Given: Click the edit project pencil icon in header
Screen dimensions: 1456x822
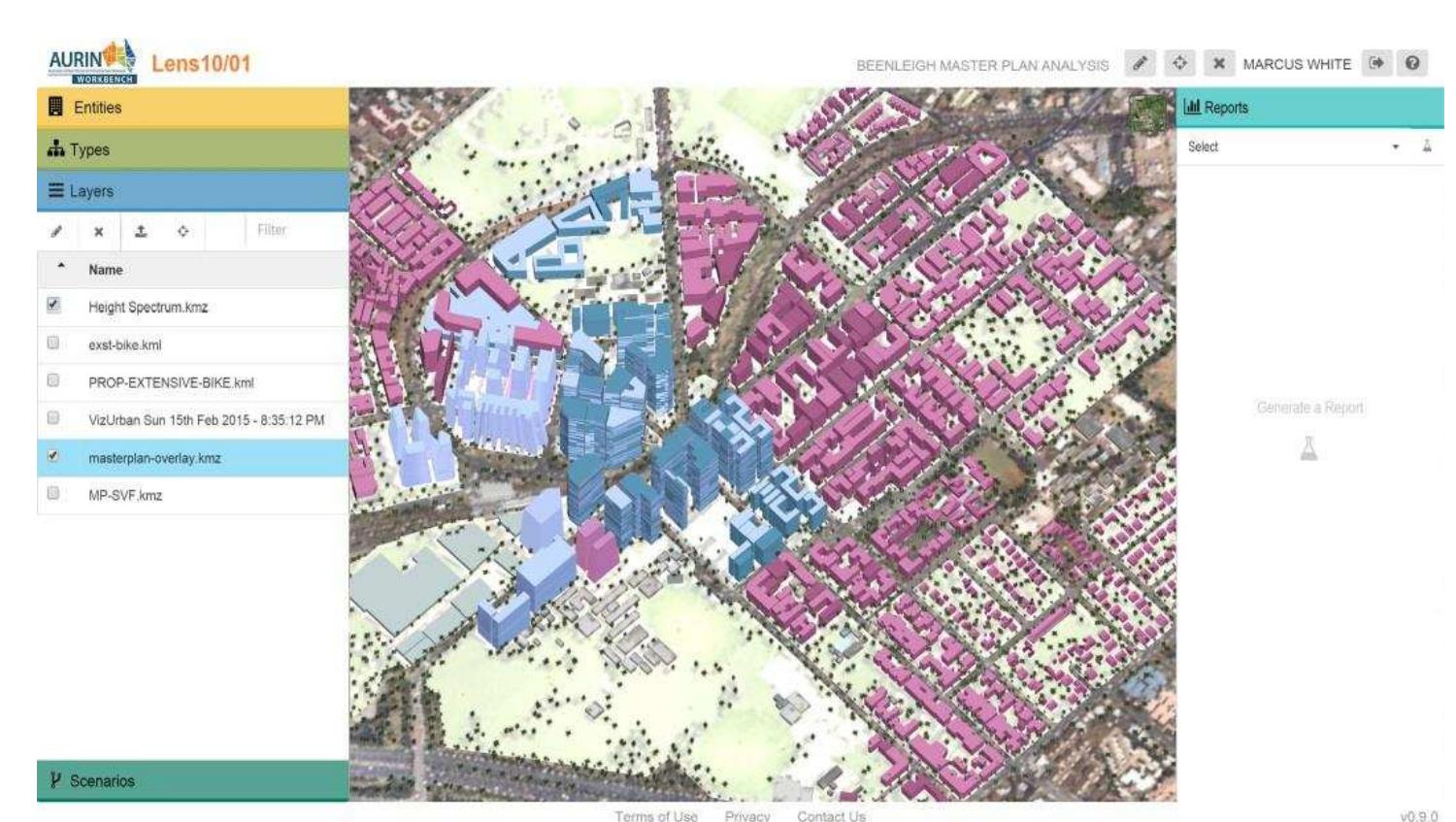Looking at the screenshot, I should [1140, 64].
